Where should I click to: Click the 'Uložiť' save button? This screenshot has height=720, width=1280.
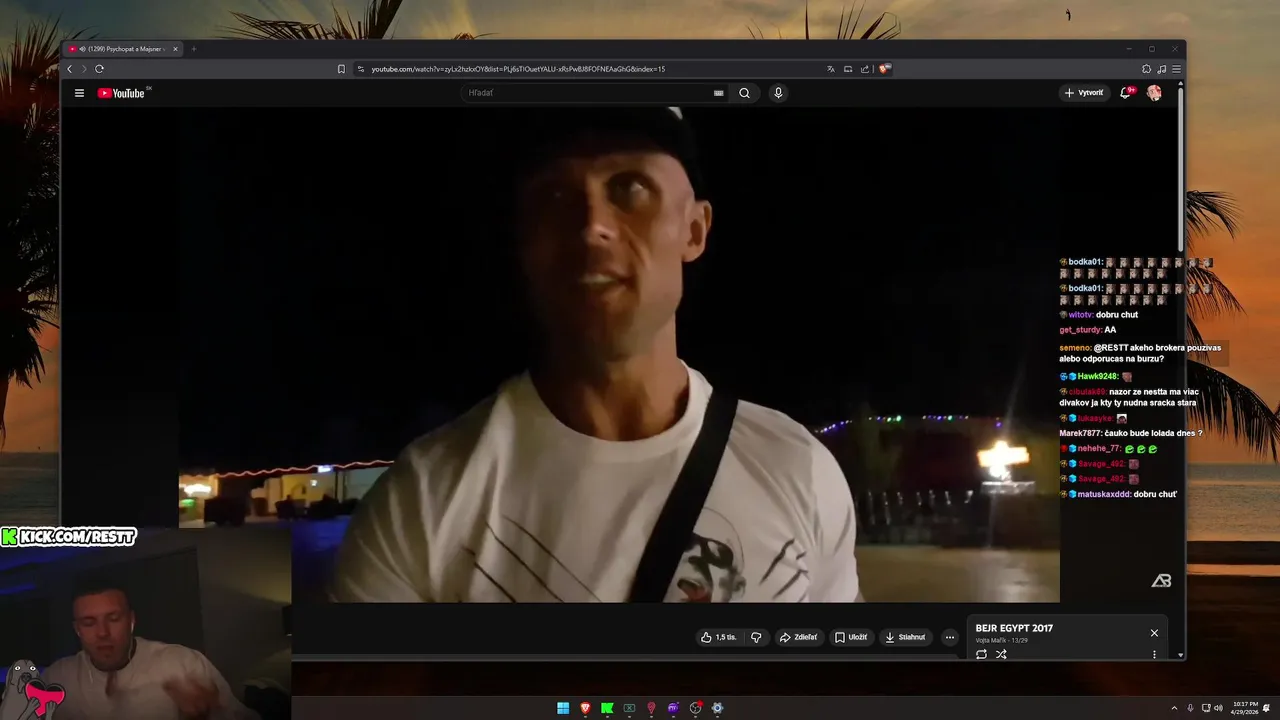851,637
